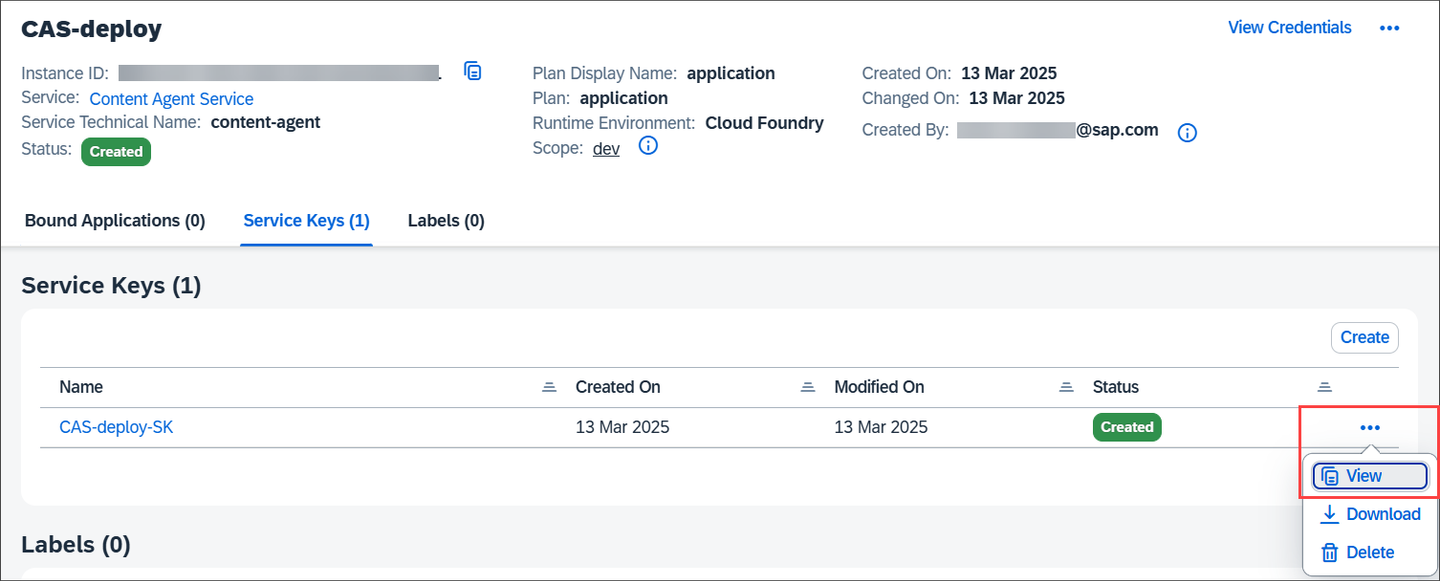Open the CAS-deploy instance overflow menu
Screen dimensions: 1440x581
(x=1389, y=28)
